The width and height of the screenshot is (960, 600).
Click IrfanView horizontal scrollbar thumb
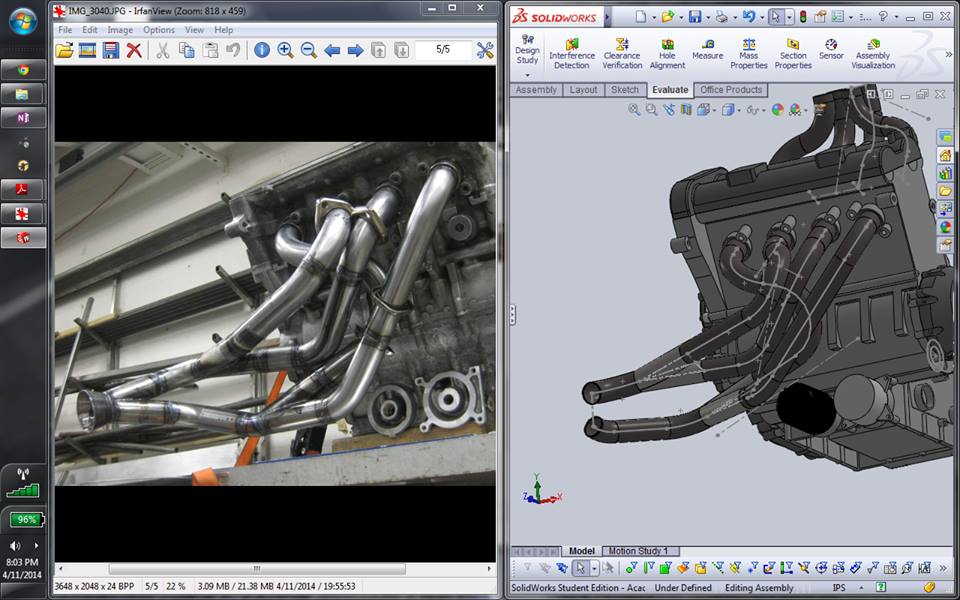tap(257, 569)
